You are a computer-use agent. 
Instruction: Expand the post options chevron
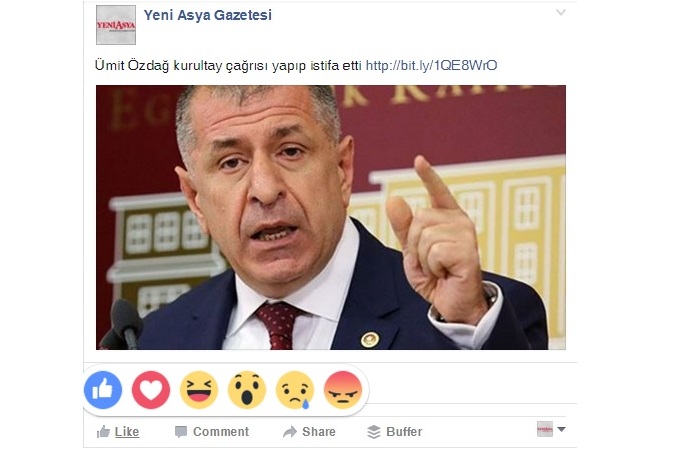click(561, 13)
